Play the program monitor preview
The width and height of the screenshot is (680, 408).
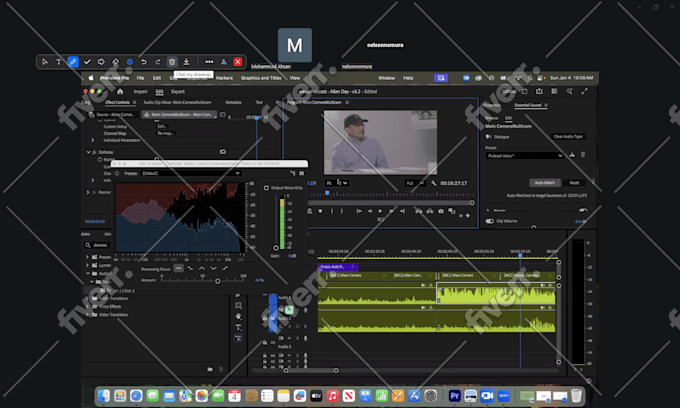380,211
